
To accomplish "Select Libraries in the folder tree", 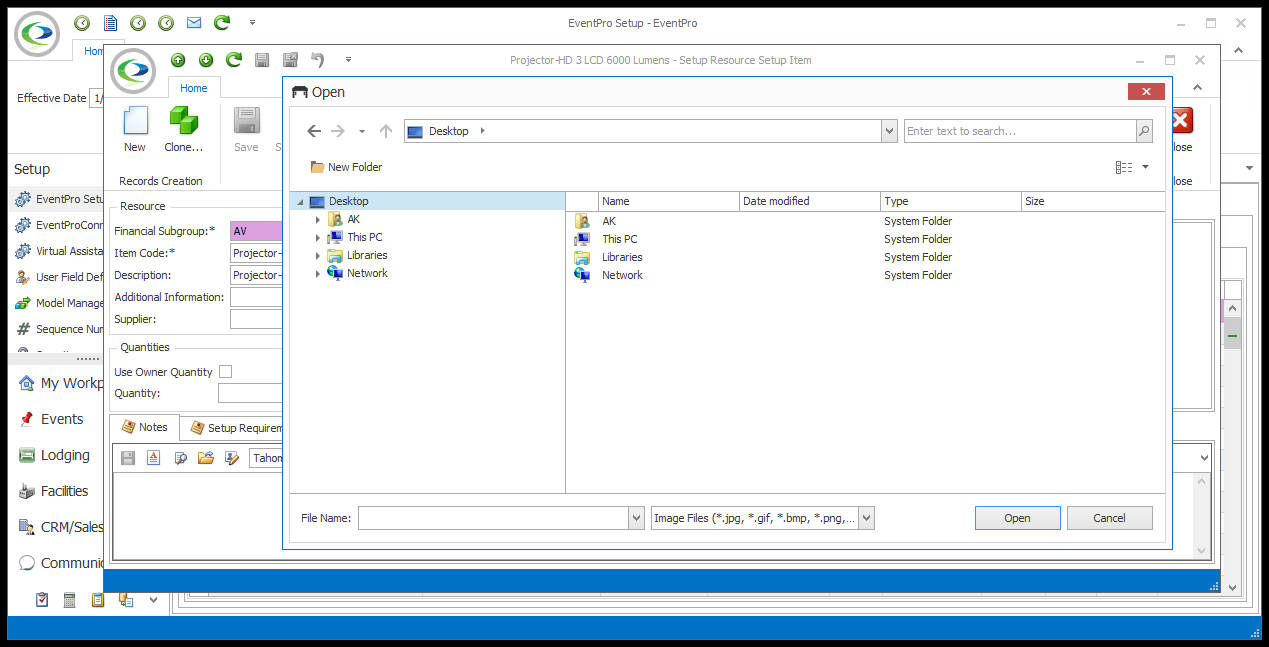I will point(367,255).
